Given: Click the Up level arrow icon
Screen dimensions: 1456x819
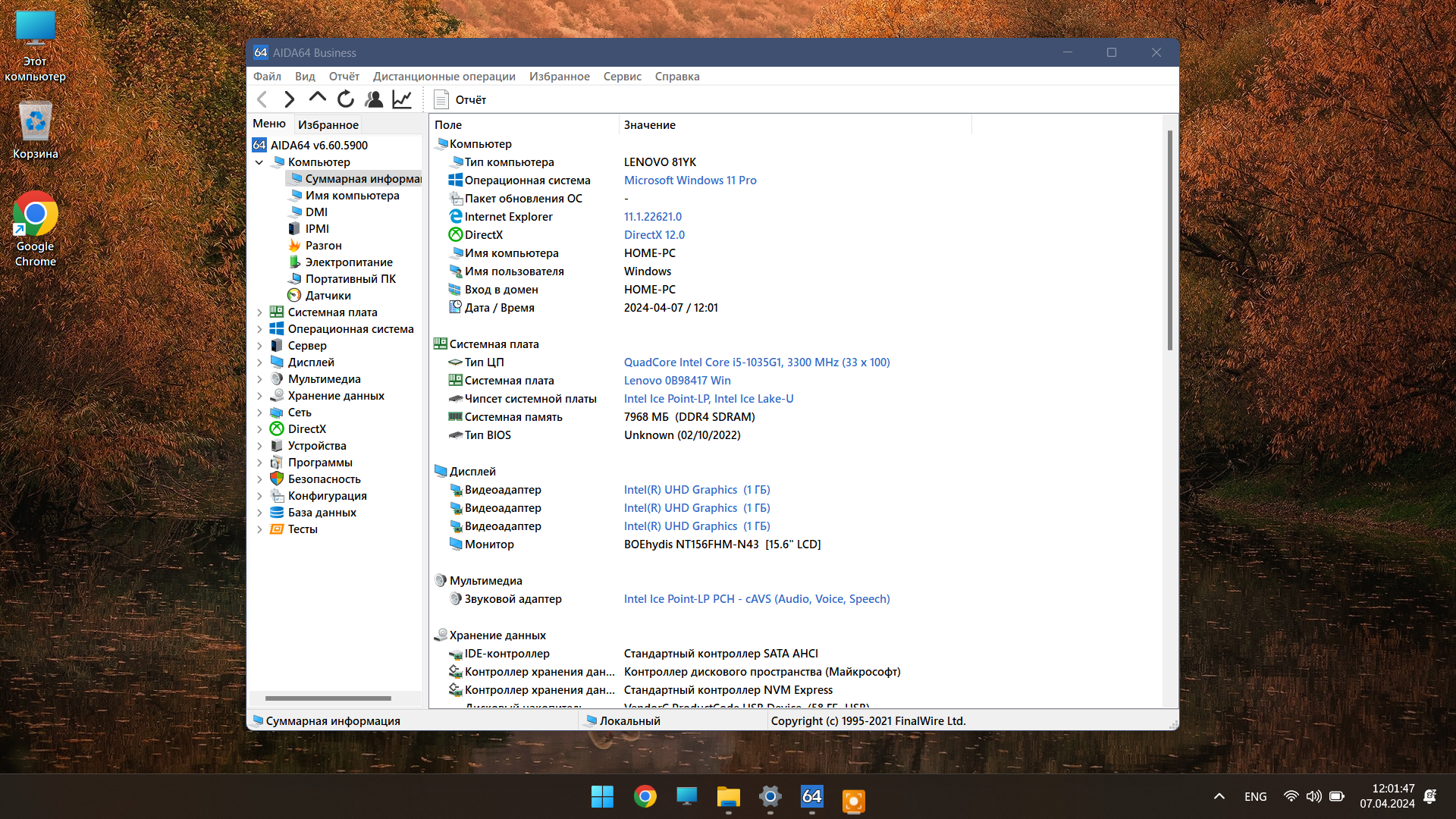Looking at the screenshot, I should [317, 98].
